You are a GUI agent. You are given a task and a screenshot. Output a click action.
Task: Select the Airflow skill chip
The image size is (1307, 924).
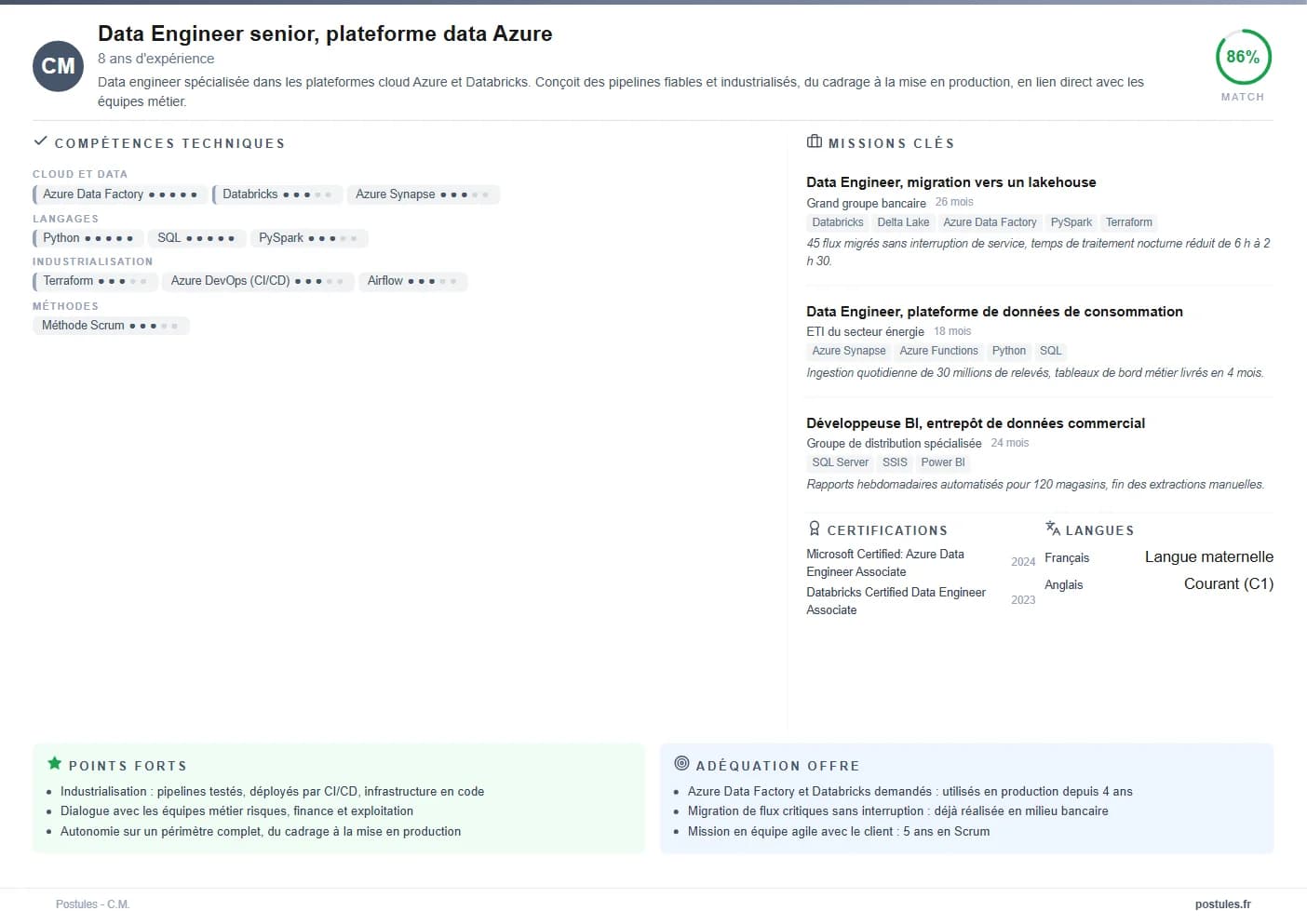tap(412, 281)
